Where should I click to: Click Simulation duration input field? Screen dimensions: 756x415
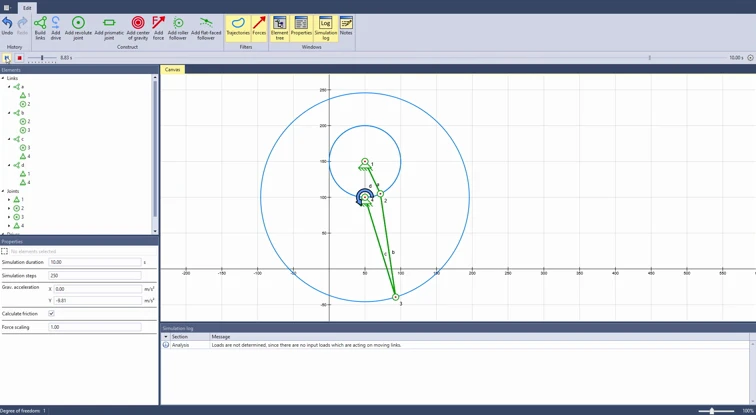[95, 262]
